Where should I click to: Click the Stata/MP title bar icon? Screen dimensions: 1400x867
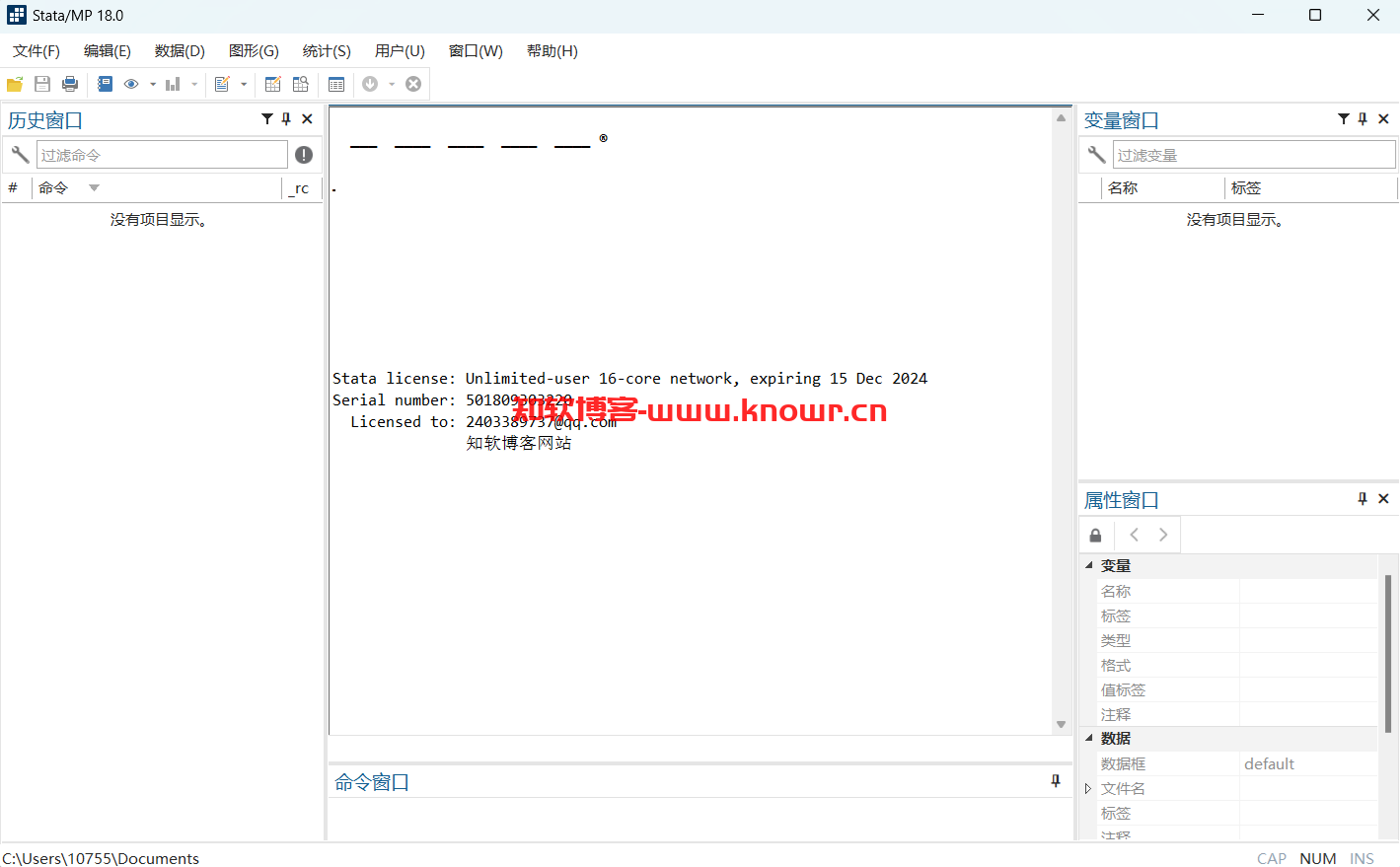point(17,15)
